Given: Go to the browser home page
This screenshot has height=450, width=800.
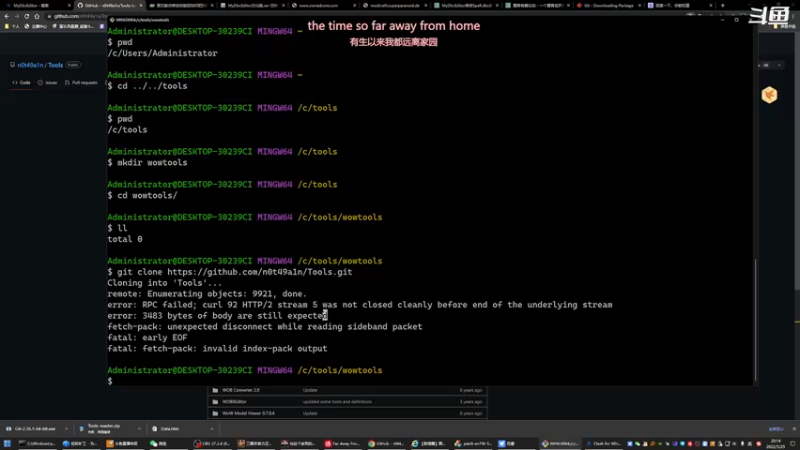Looking at the screenshot, I should pos(37,16).
